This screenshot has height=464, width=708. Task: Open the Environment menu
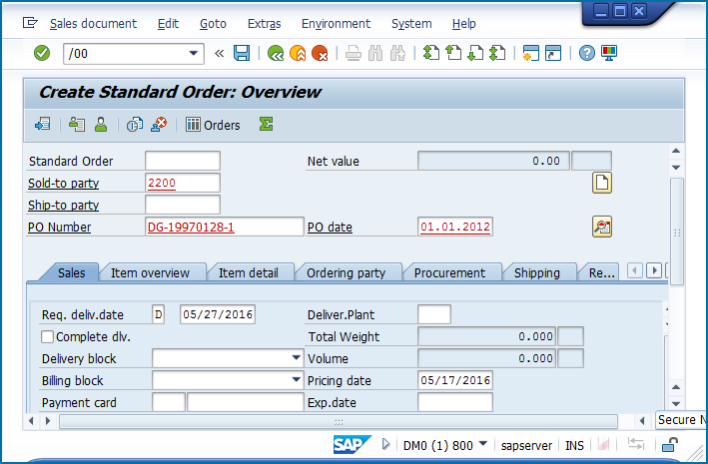pyautogui.click(x=334, y=23)
